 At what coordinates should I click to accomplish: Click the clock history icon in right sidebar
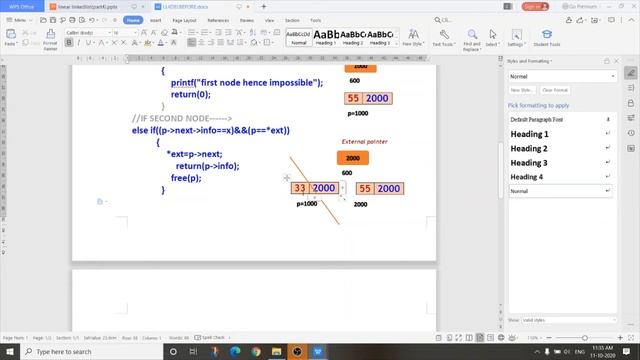631,133
